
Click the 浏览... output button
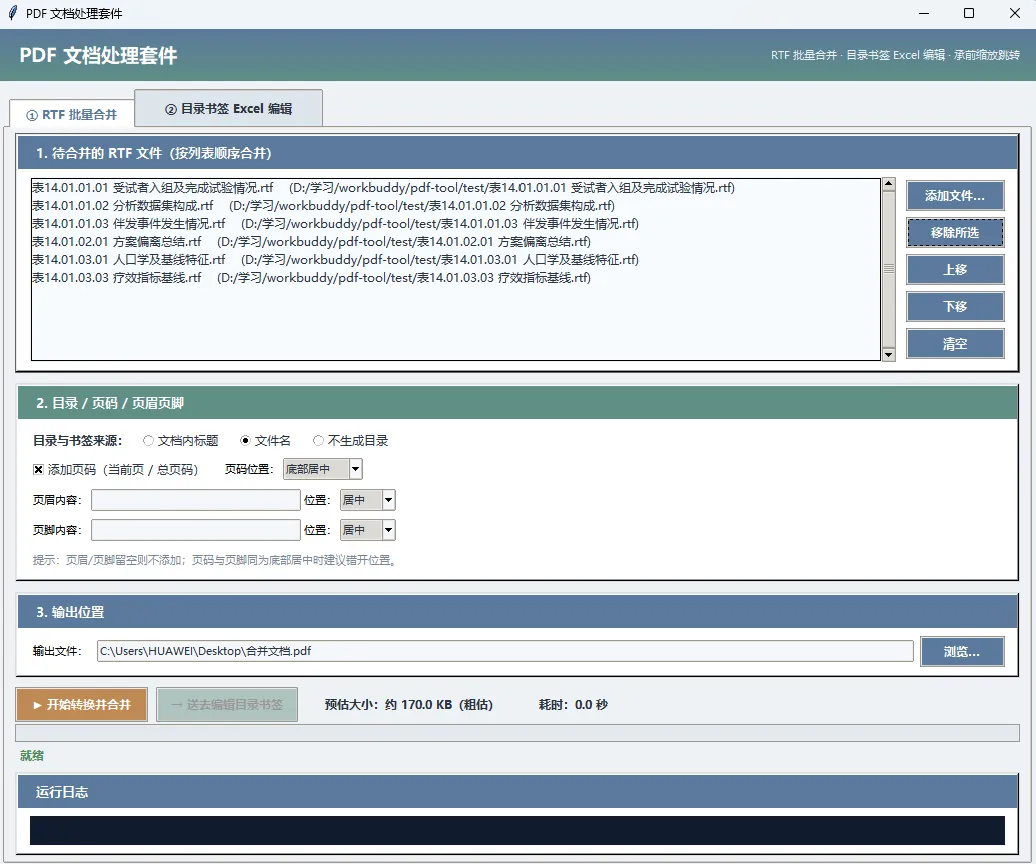pos(962,651)
